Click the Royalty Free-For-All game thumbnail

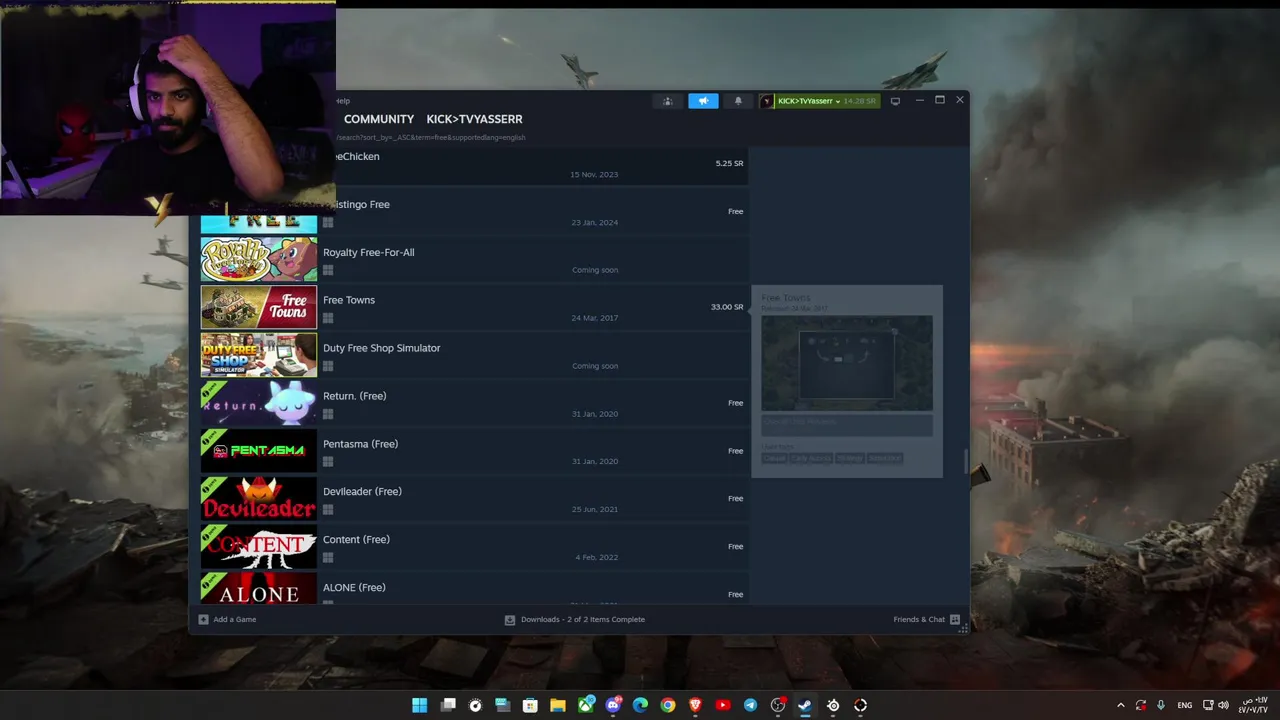point(259,259)
